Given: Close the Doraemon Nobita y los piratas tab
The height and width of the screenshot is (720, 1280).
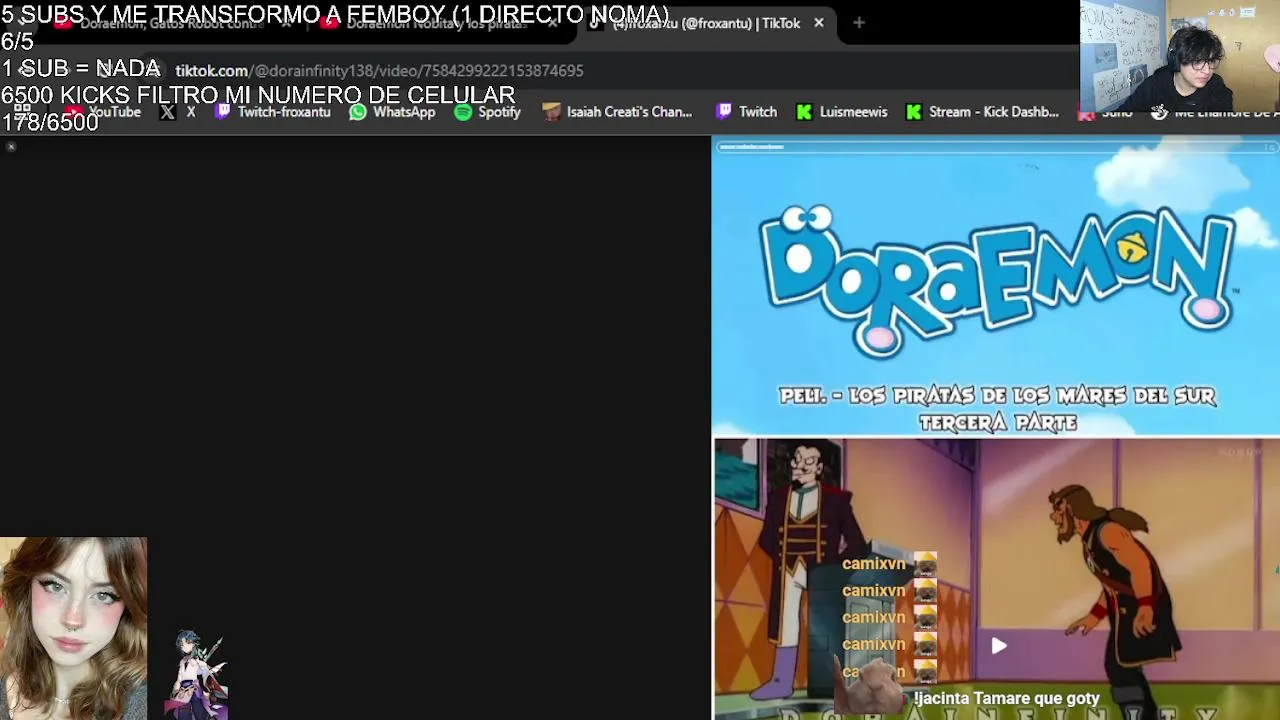Looking at the screenshot, I should (552, 23).
